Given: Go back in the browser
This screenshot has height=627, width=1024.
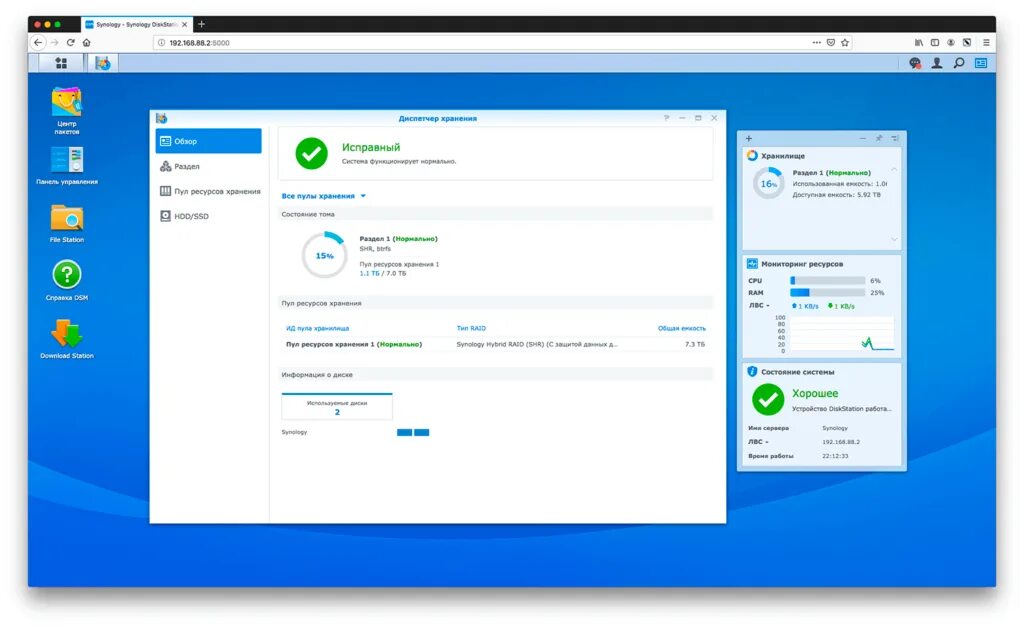Looking at the screenshot, I should pos(38,42).
